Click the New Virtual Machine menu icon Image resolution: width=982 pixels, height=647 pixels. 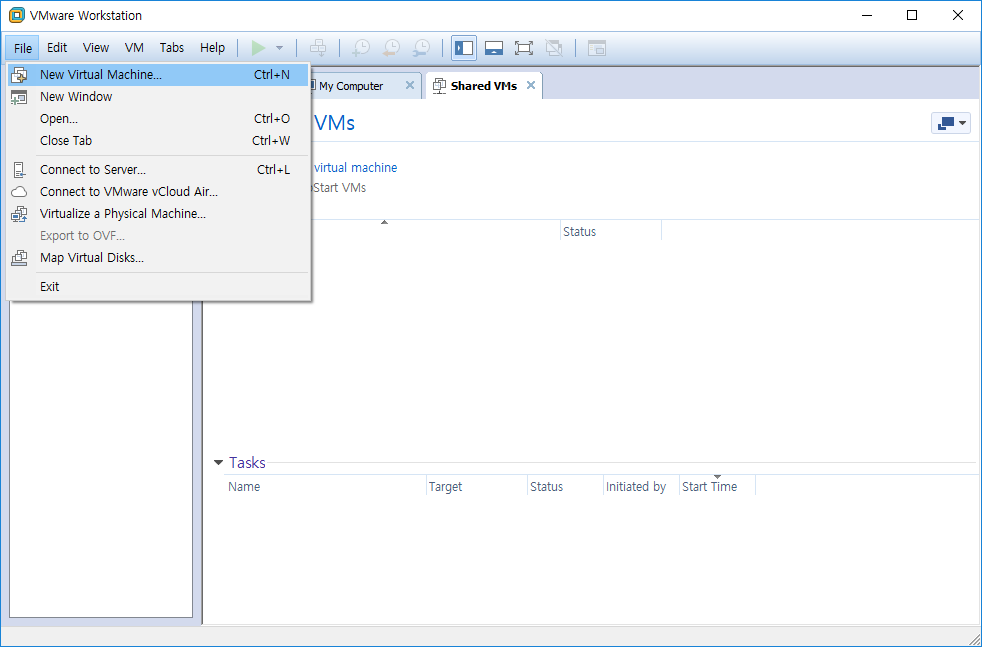pos(19,75)
